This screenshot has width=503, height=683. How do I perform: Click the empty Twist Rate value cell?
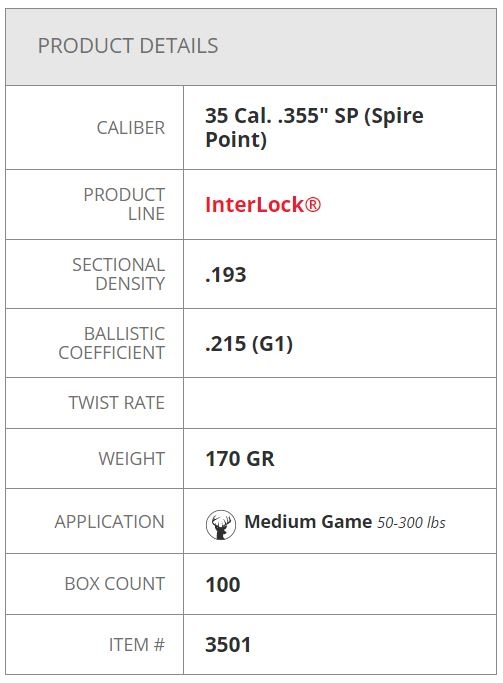pos(340,403)
